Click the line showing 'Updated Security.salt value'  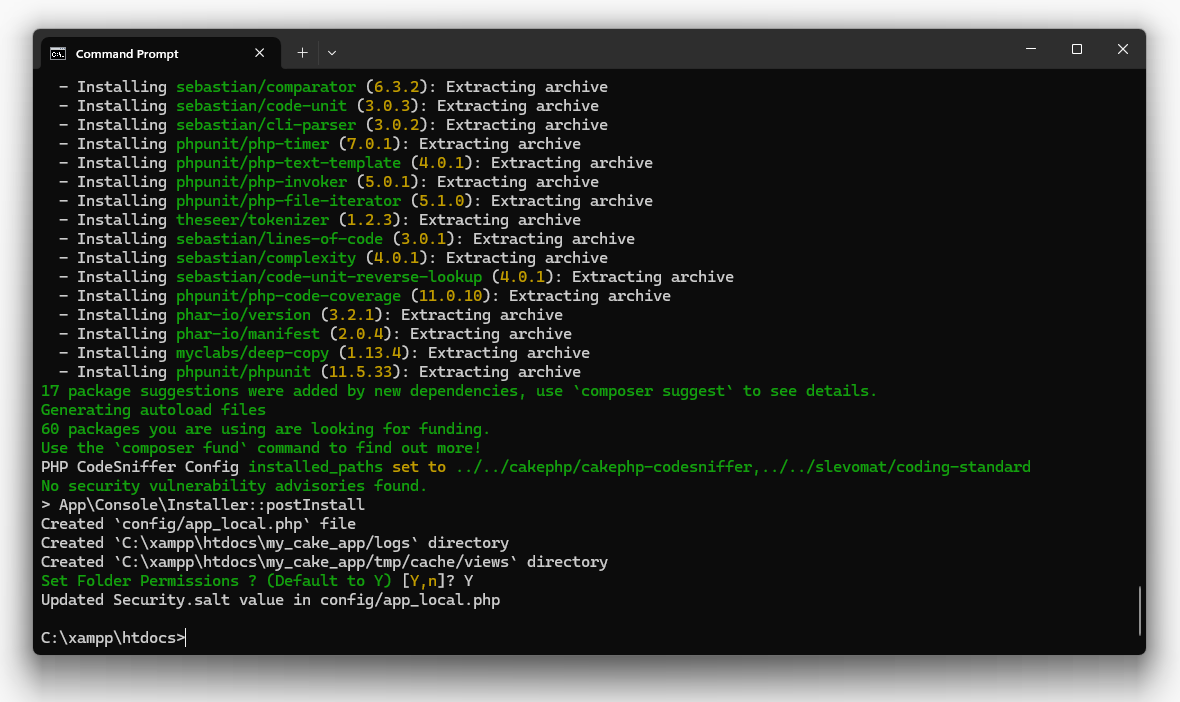tap(270, 599)
